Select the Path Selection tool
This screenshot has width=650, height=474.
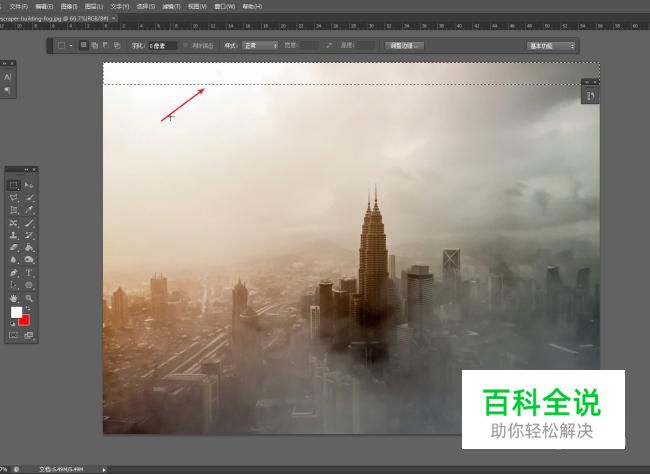[14, 285]
